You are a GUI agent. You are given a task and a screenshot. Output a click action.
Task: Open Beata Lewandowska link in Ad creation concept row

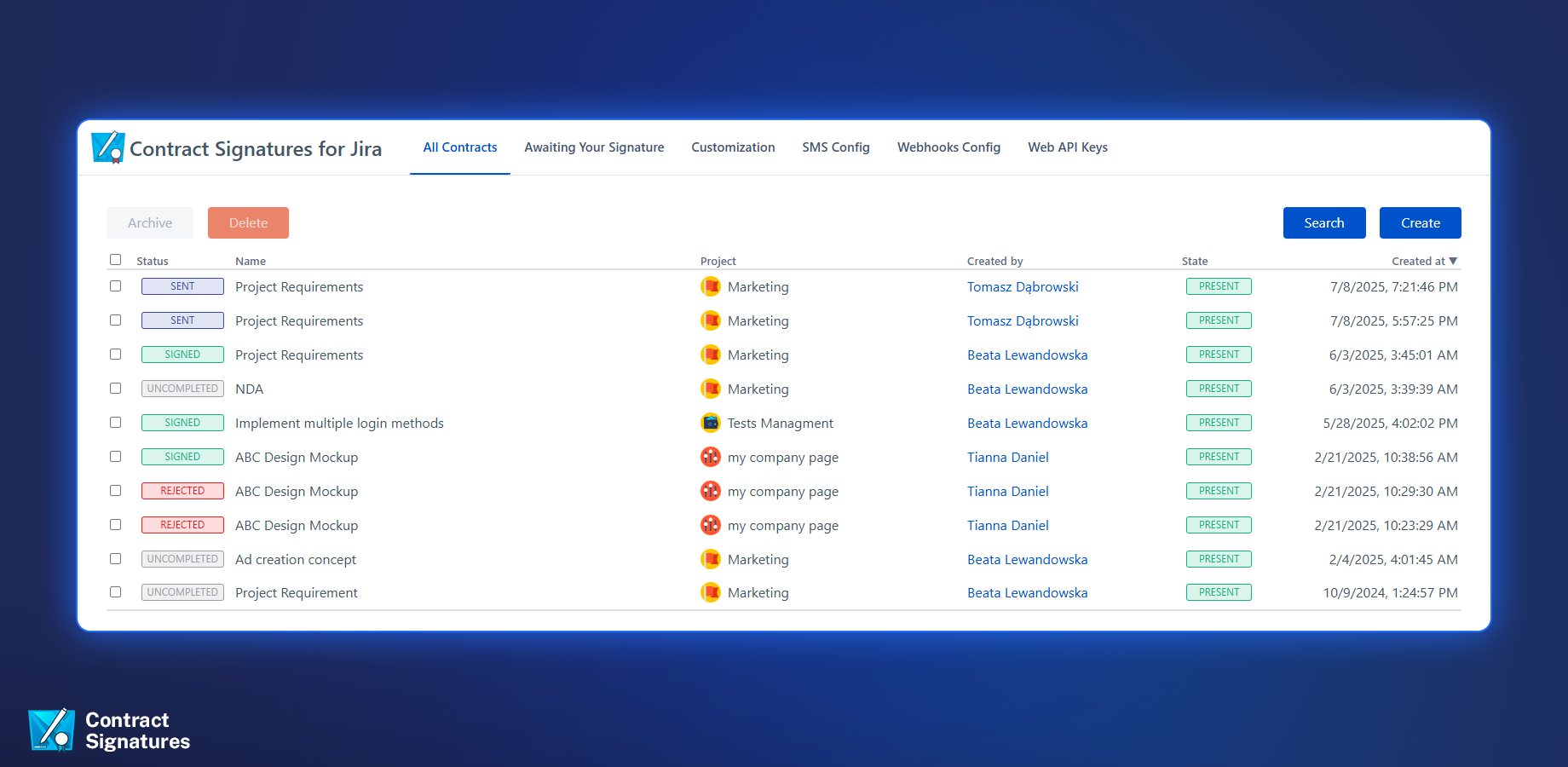1028,559
